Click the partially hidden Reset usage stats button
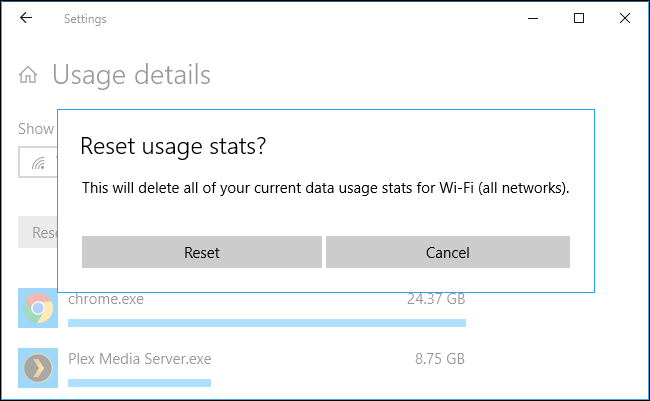This screenshot has width=650, height=401. coord(38,232)
